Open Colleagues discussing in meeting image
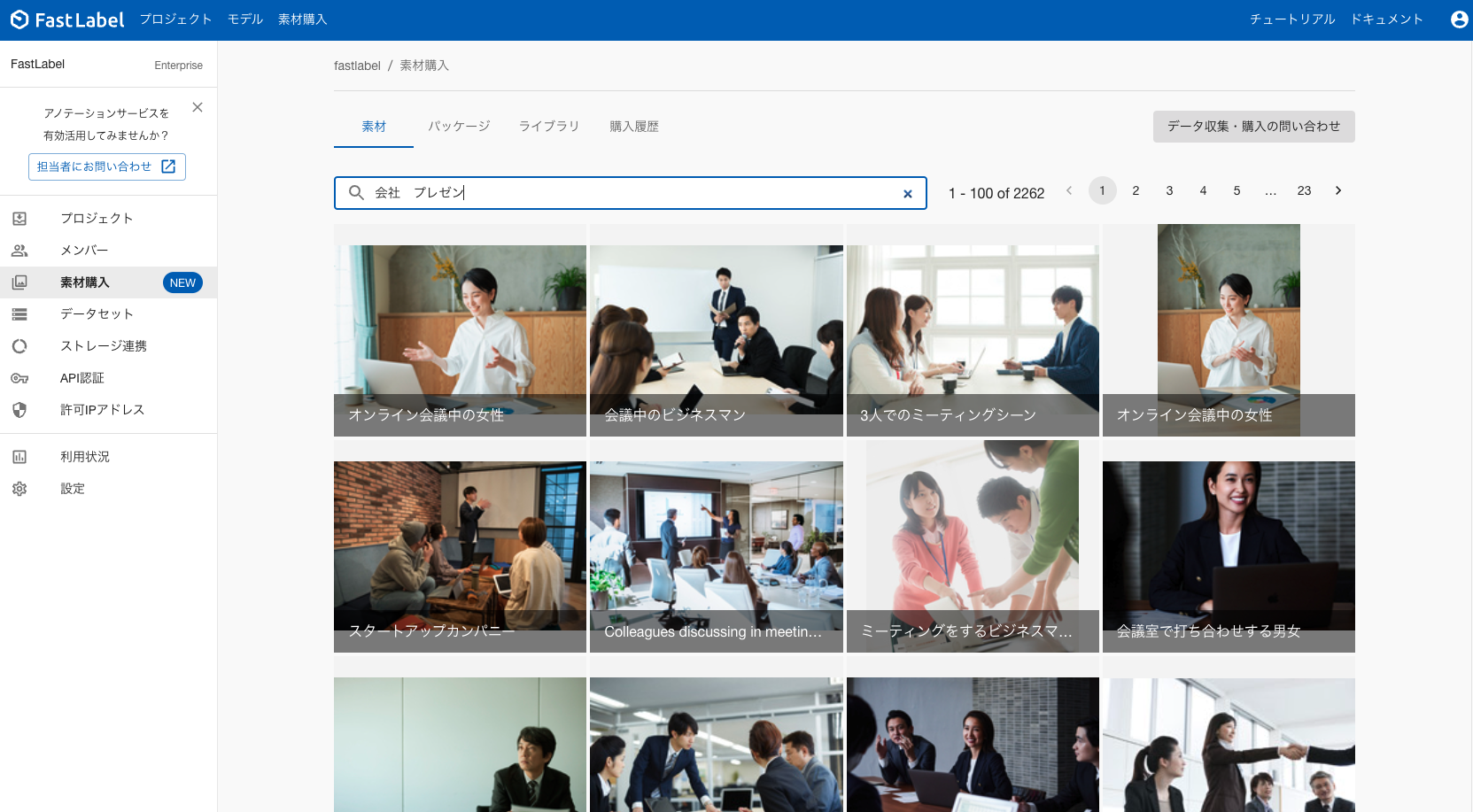Viewport: 1473px width, 812px height. coord(717,546)
